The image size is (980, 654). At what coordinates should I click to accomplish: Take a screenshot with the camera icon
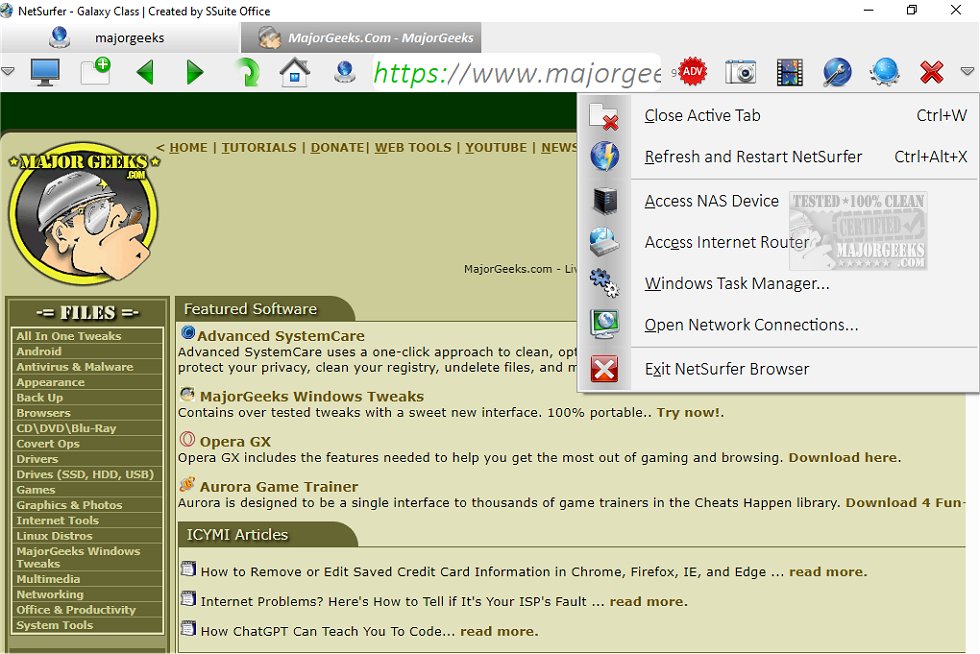point(741,73)
